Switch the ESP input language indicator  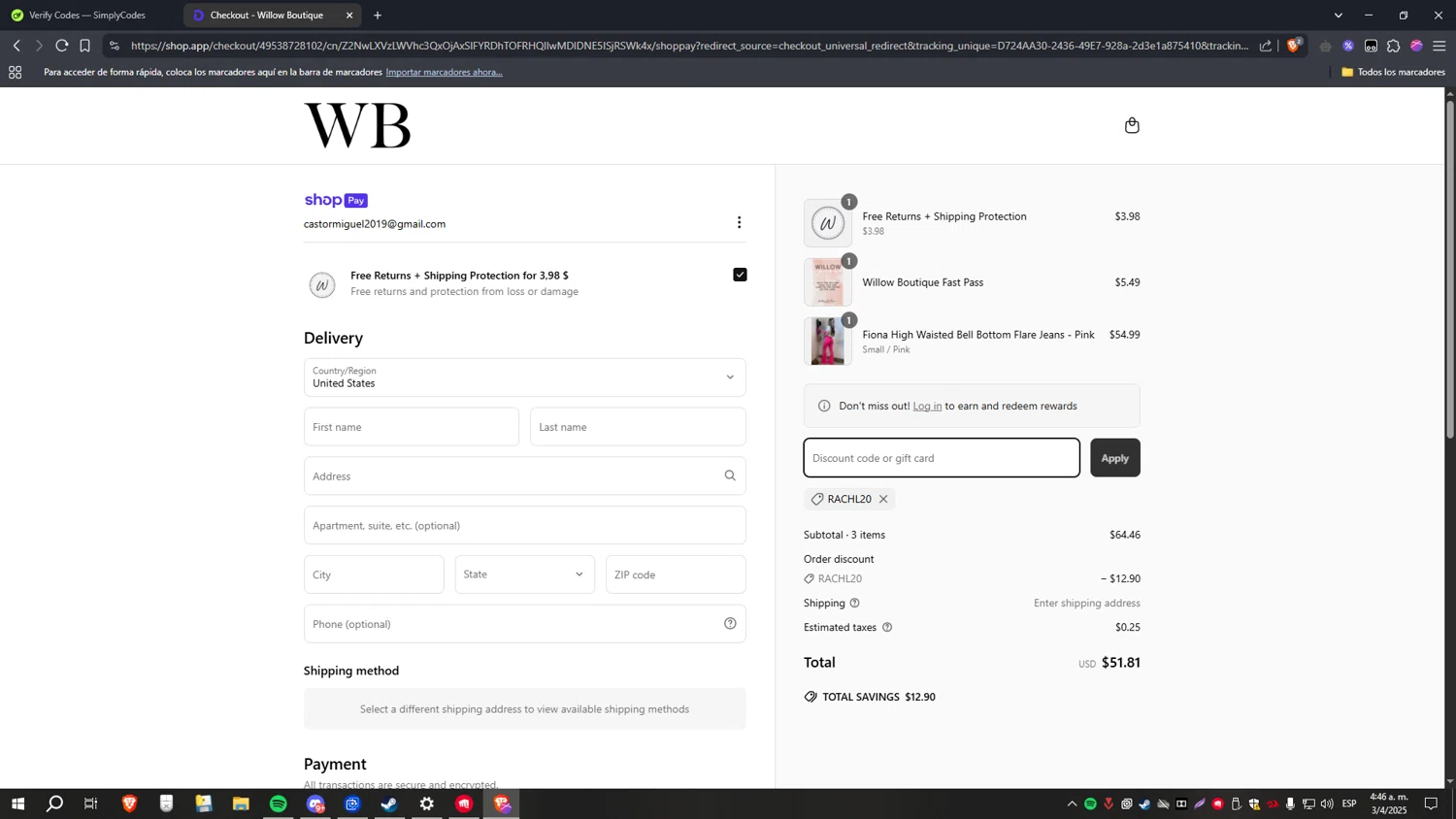pos(1349,803)
